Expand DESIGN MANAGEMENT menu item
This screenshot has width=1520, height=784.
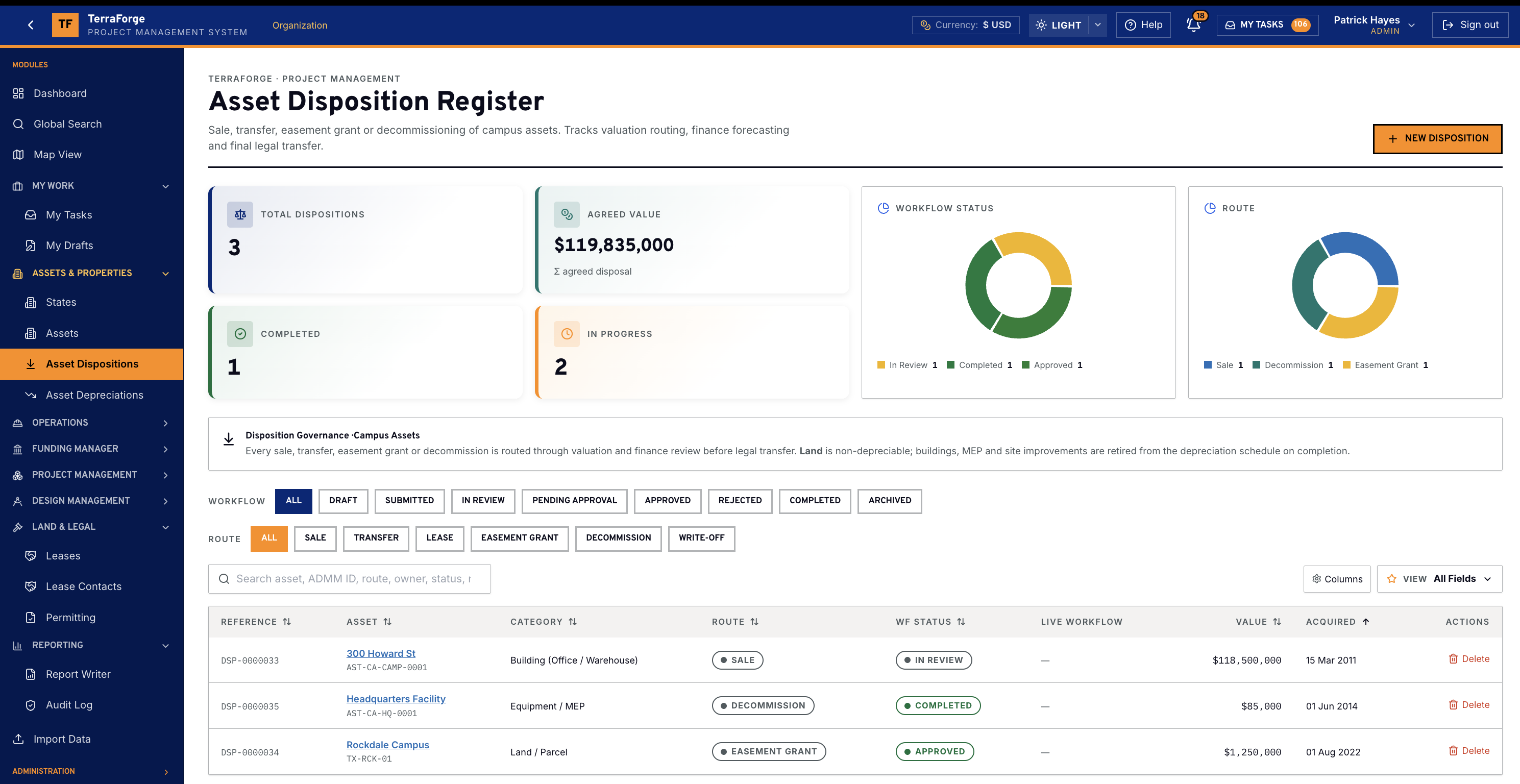click(x=91, y=500)
